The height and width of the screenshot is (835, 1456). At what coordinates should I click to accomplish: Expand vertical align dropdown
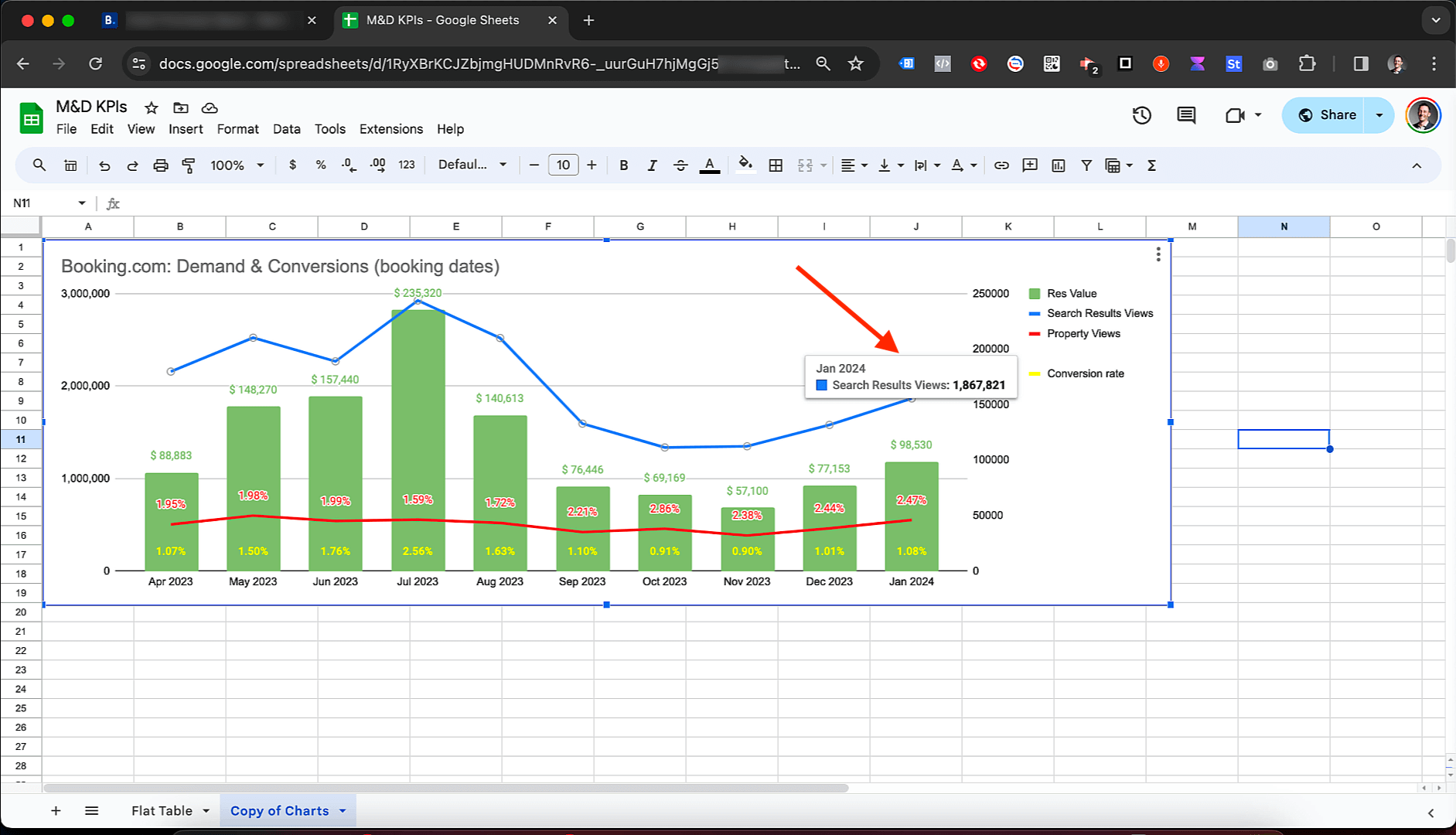tap(901, 165)
